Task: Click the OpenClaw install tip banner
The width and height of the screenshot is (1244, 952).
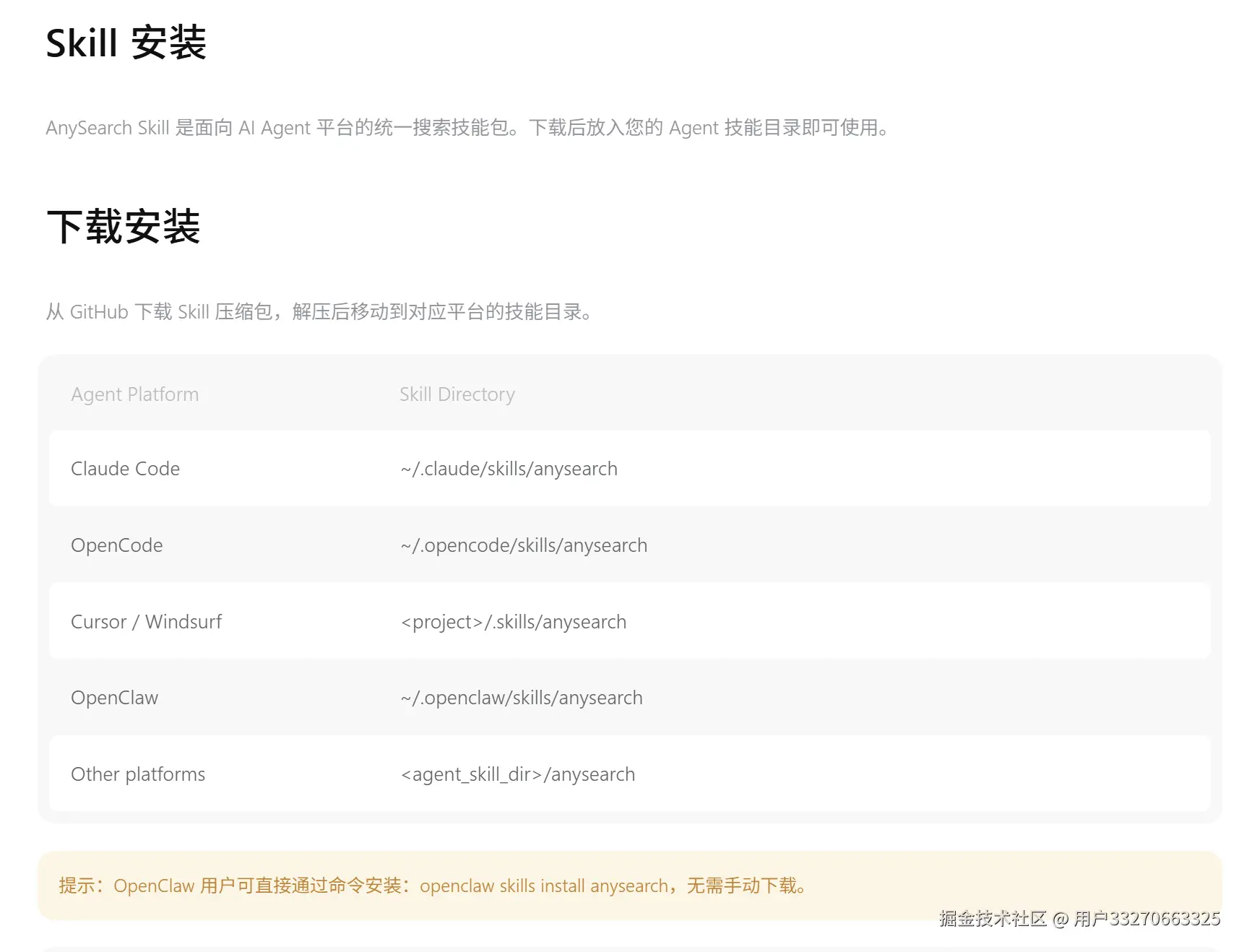Action: pos(629,886)
